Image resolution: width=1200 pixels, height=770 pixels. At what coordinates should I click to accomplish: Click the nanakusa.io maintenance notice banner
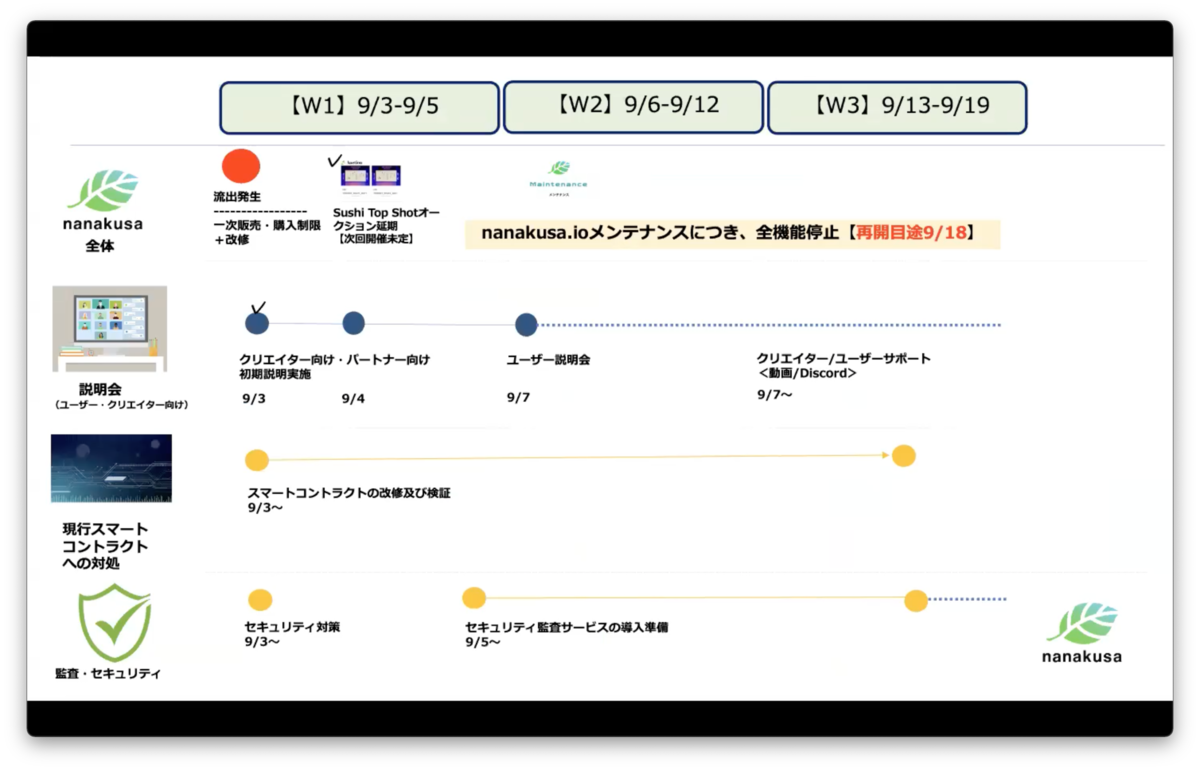tap(733, 233)
